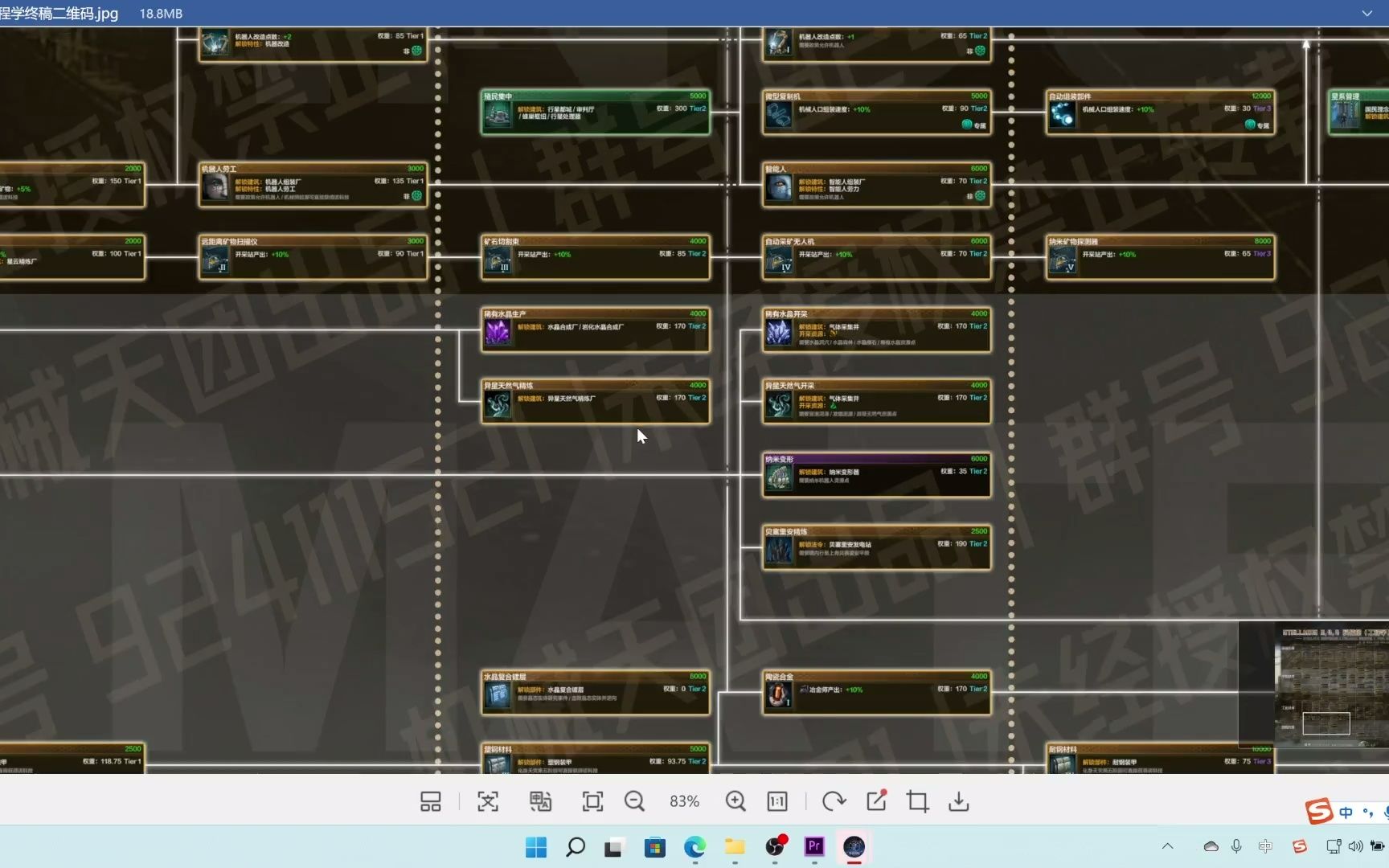Click the 18.8MB file size label

click(x=161, y=14)
